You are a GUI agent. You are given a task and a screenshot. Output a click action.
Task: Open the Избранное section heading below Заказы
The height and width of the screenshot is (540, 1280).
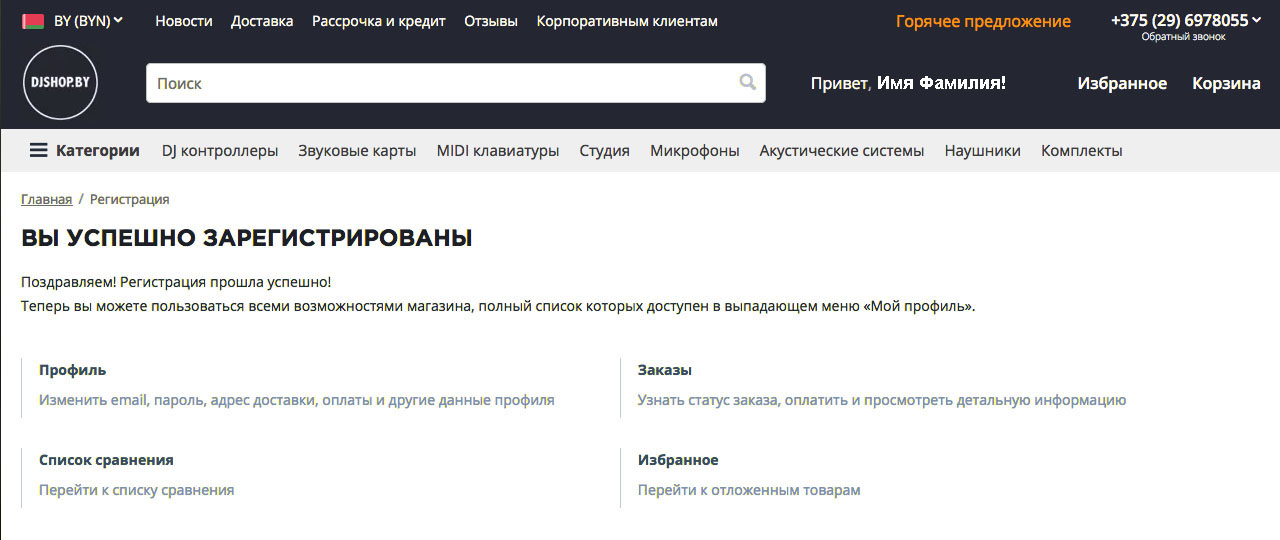(678, 460)
